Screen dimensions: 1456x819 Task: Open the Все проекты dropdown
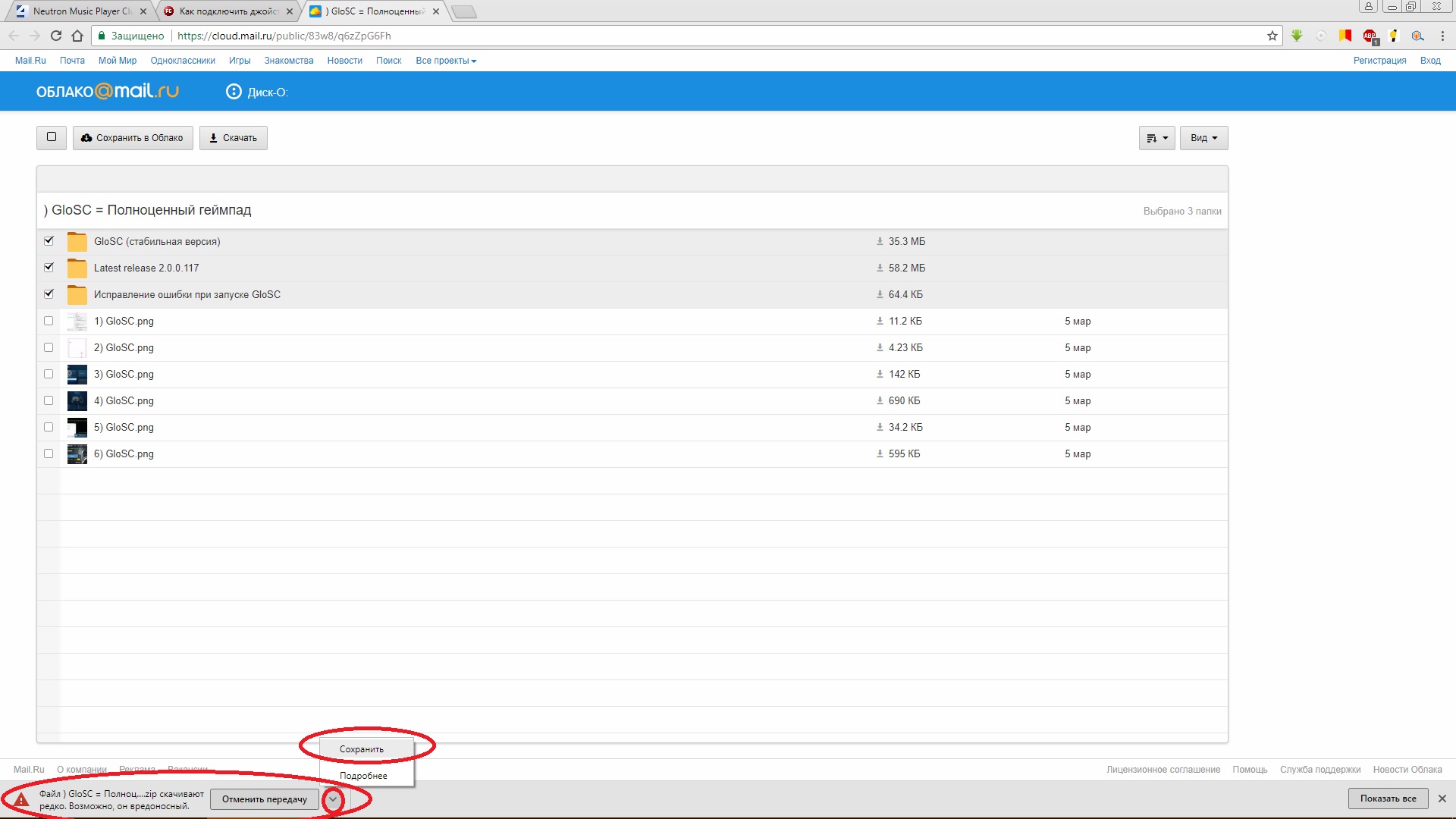(446, 61)
